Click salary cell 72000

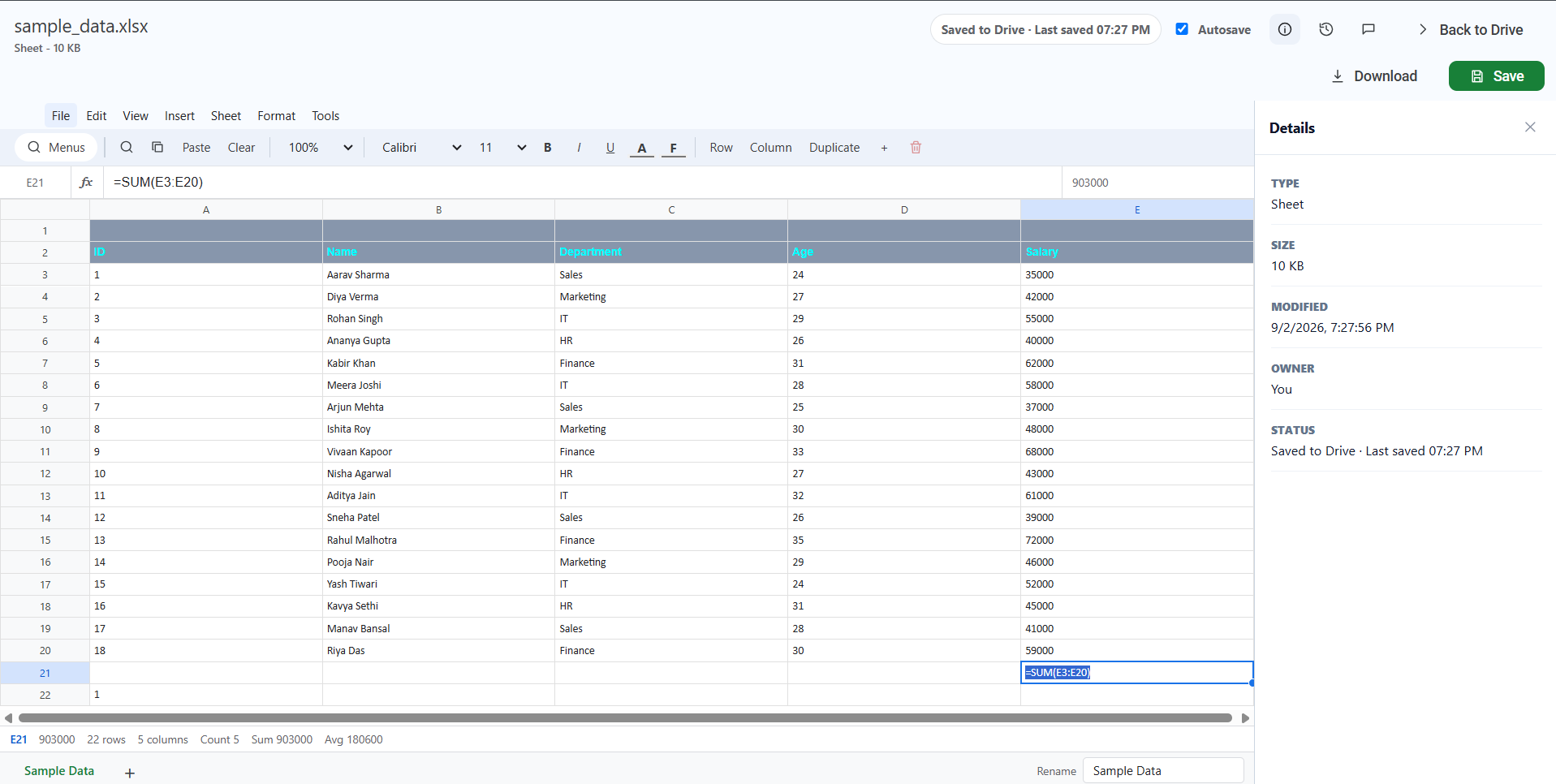(x=1137, y=540)
